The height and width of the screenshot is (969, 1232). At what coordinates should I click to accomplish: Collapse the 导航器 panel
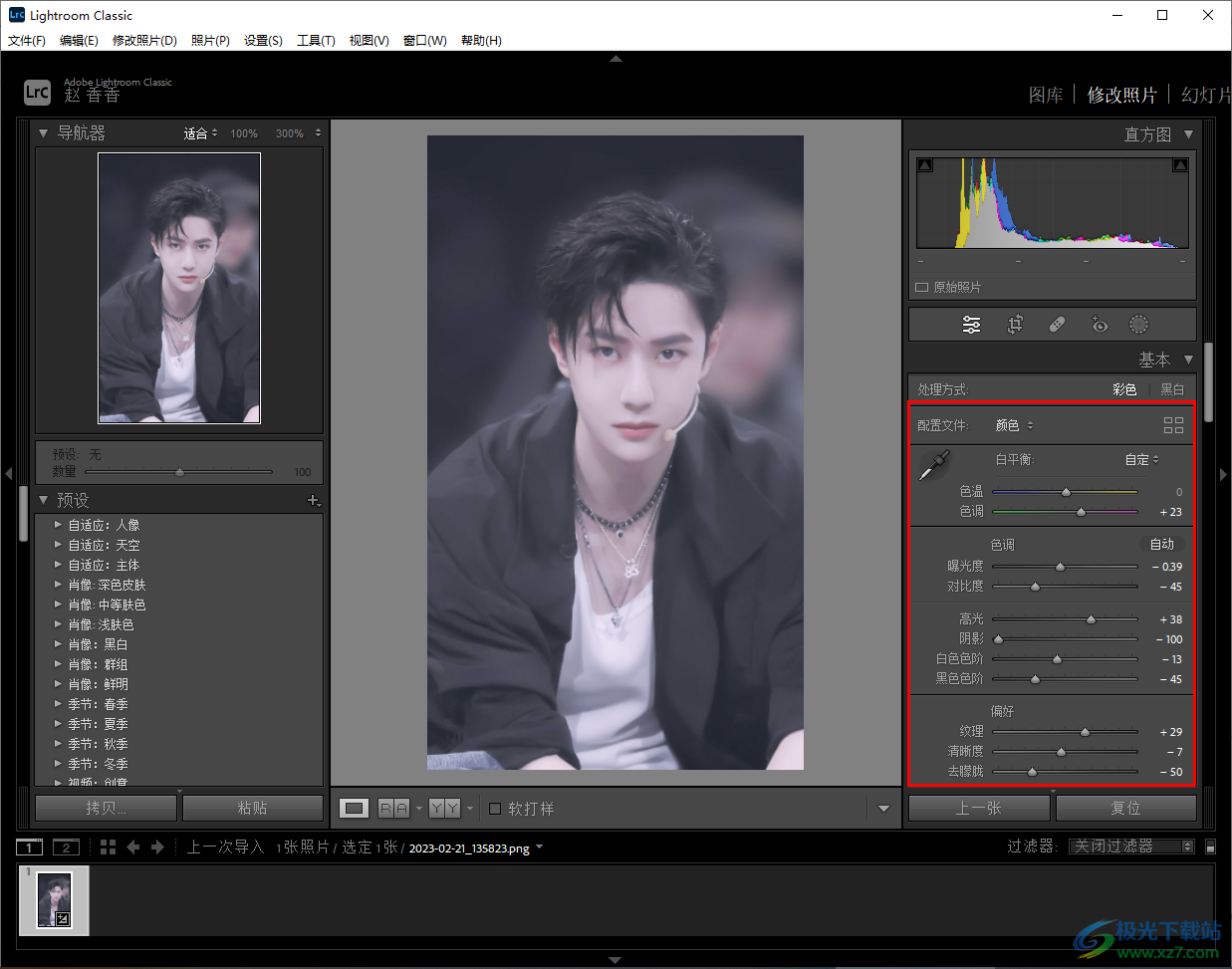click(x=43, y=132)
